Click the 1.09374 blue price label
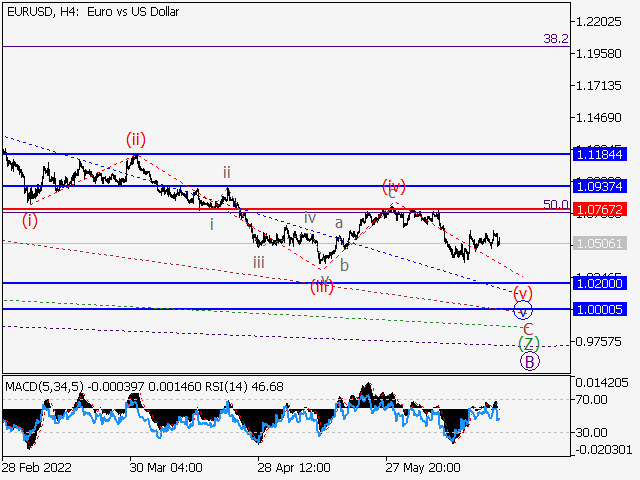The height and width of the screenshot is (480, 640). [600, 186]
